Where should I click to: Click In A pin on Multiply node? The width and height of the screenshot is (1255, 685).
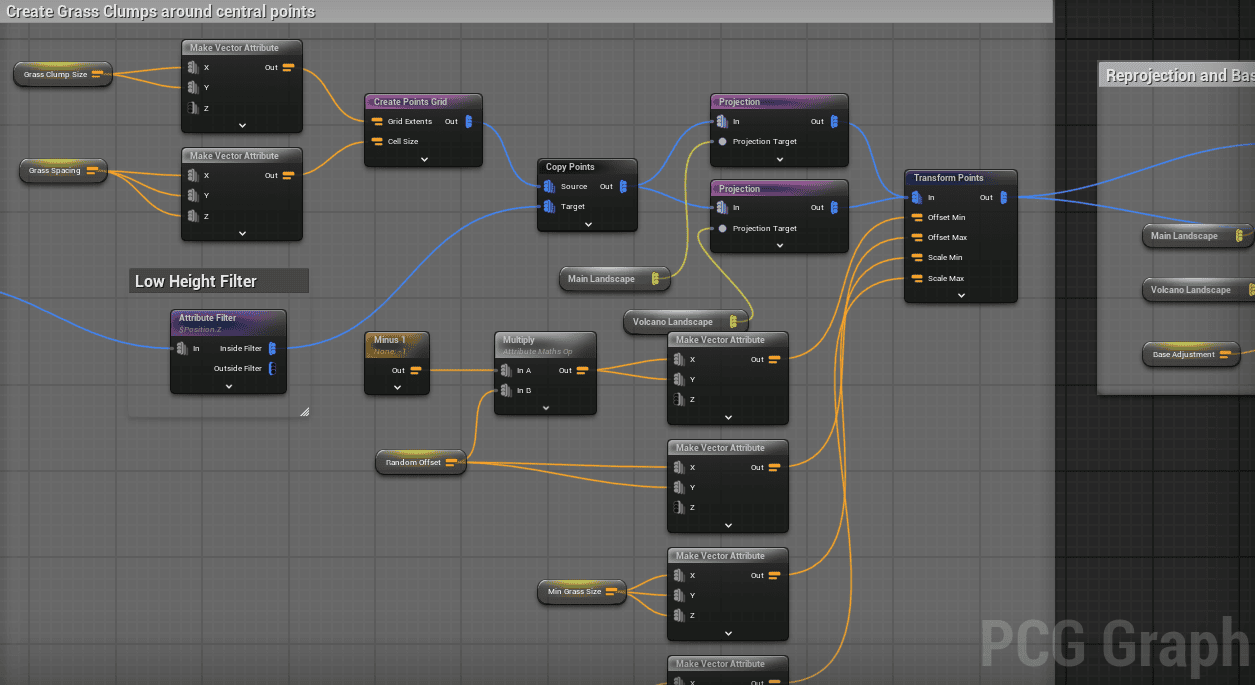506,371
